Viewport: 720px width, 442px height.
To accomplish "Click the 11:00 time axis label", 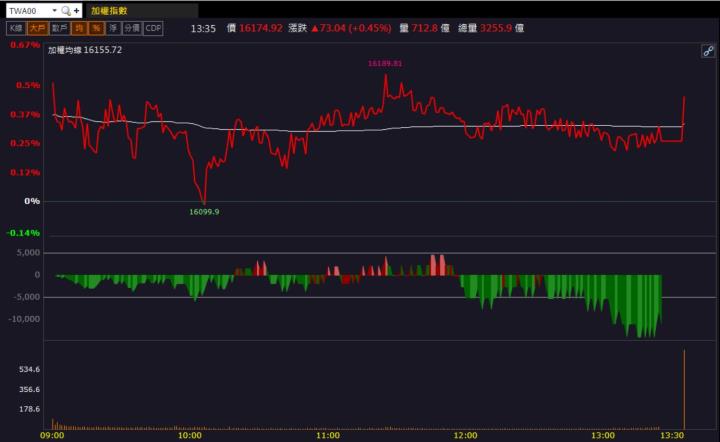I will coord(328,435).
